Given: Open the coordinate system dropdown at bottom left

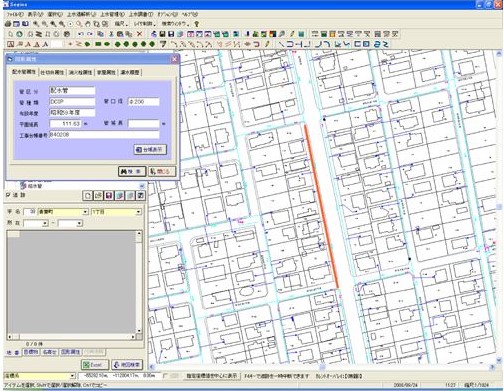Looking at the screenshot, I should (39, 376).
